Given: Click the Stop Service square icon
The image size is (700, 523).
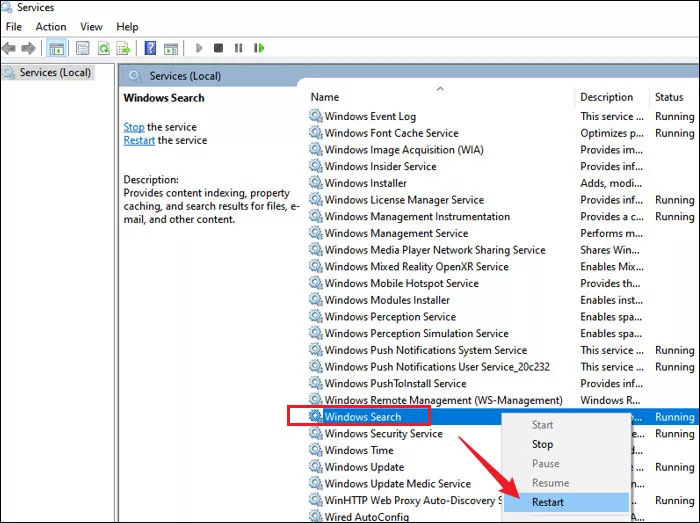Looking at the screenshot, I should [x=218, y=48].
